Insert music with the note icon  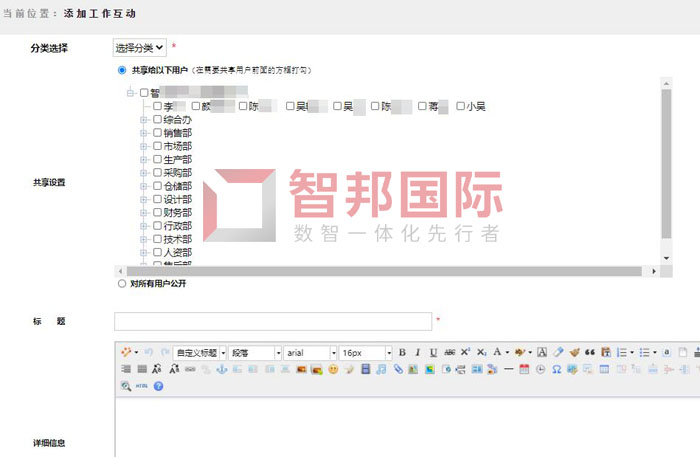click(x=381, y=370)
